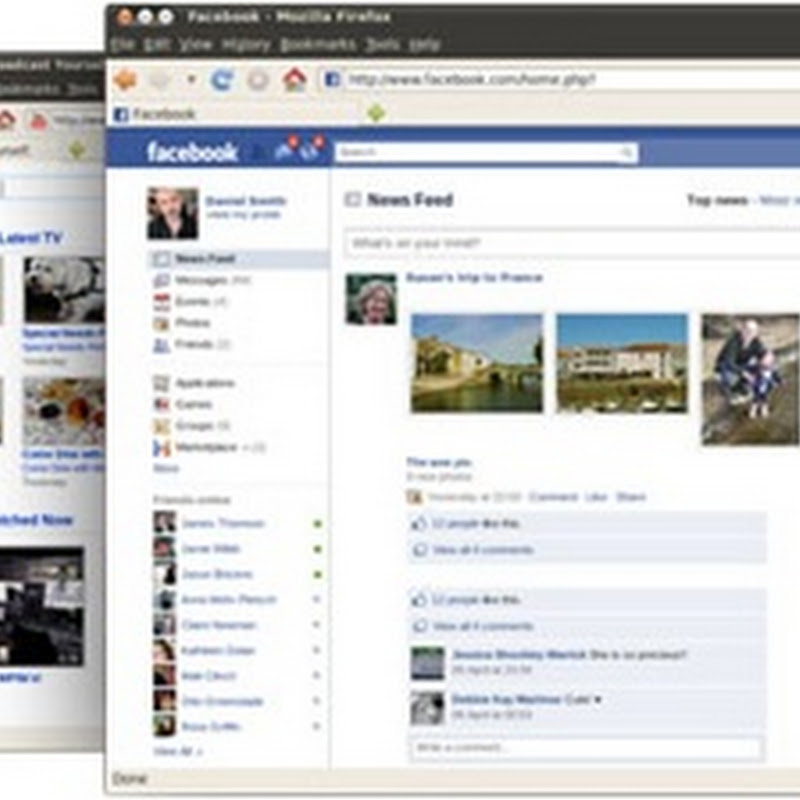Click the Groups icon in the sidebar
Screen dimensions: 800x800
162,426
